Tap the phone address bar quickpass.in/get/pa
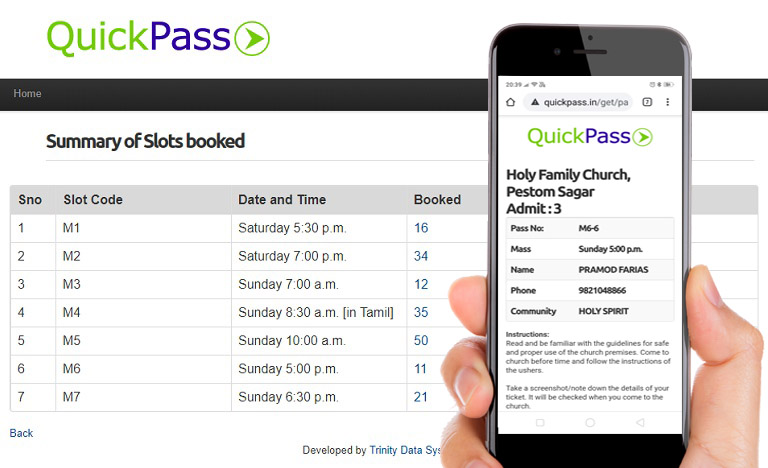This screenshot has height=468, width=768. coord(578,102)
